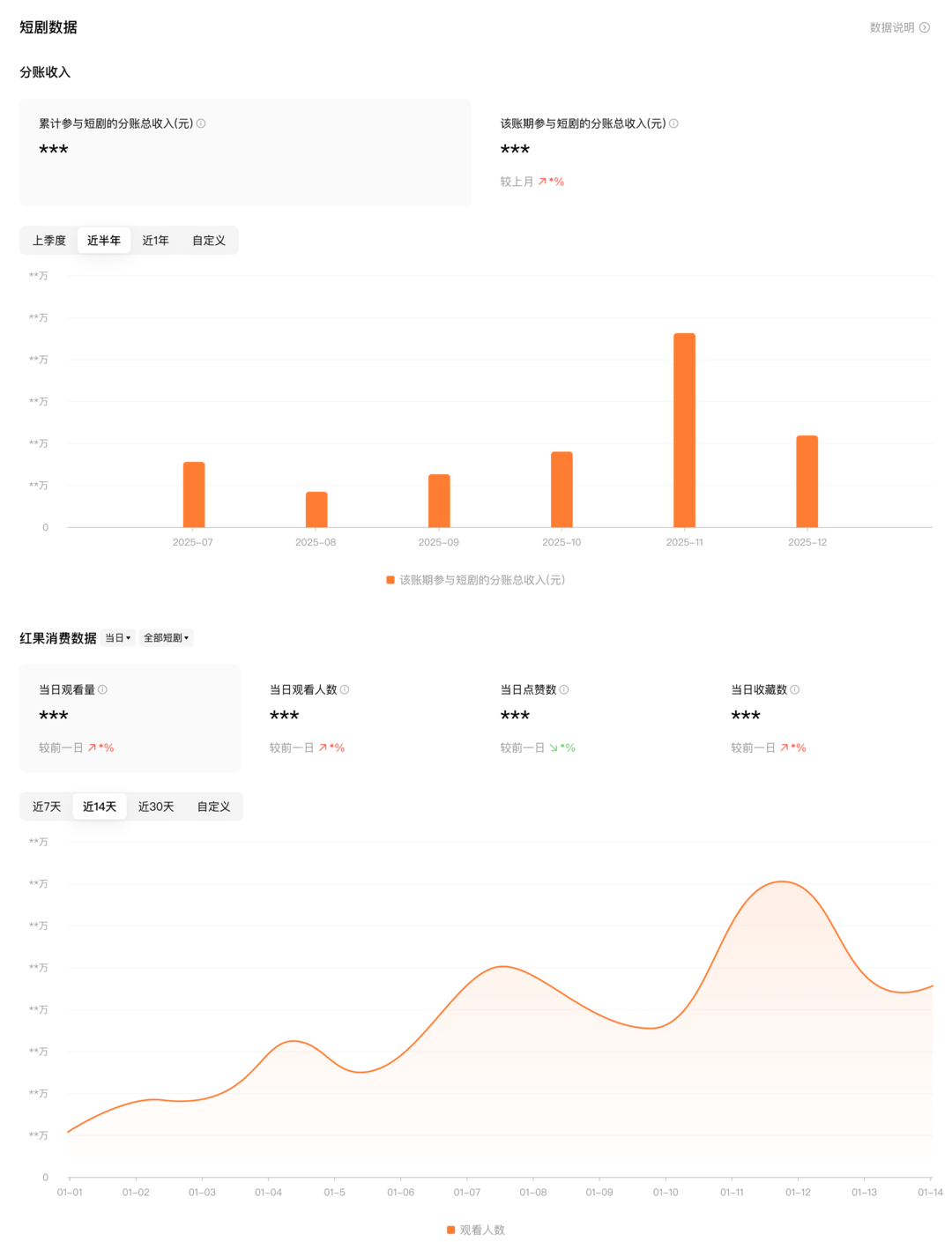
Task: Select the 近1年 tab
Action: [155, 241]
